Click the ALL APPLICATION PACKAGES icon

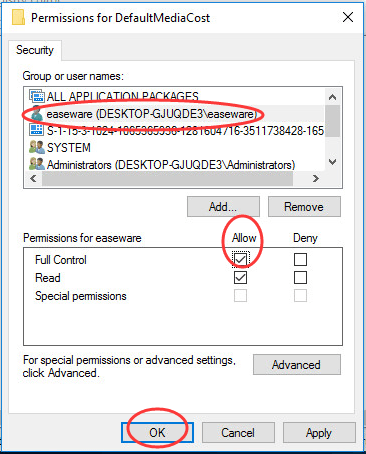(x=36, y=96)
